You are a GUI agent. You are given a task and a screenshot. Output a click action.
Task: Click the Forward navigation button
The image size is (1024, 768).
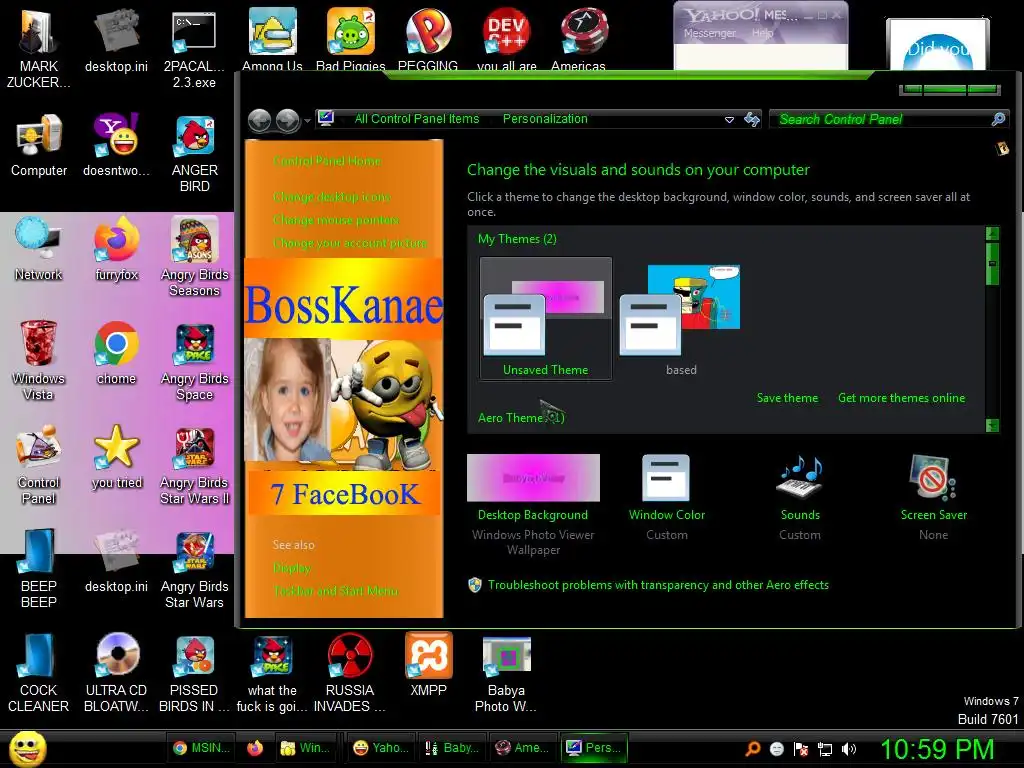[288, 121]
